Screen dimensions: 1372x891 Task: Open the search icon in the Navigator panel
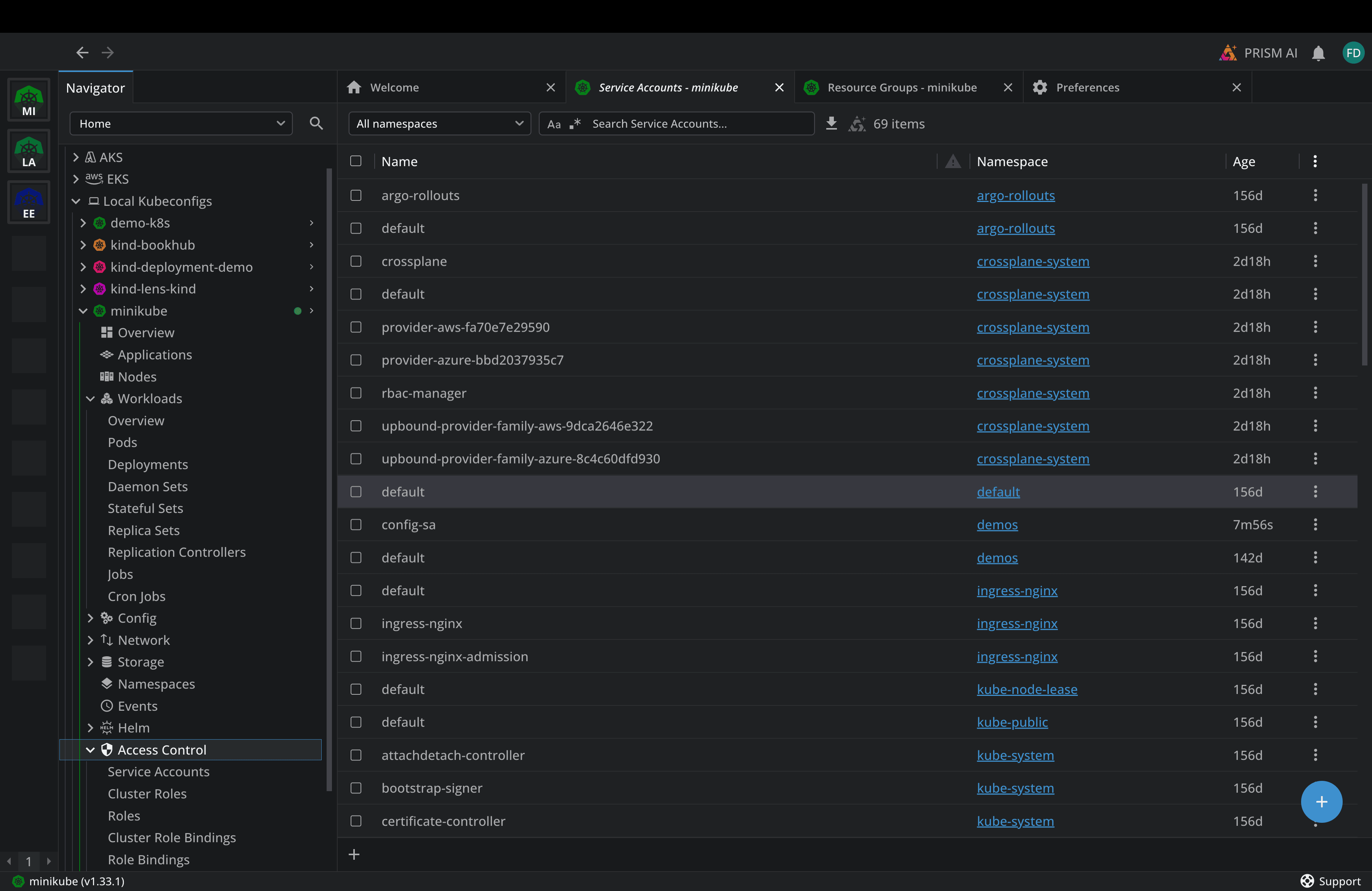click(316, 123)
